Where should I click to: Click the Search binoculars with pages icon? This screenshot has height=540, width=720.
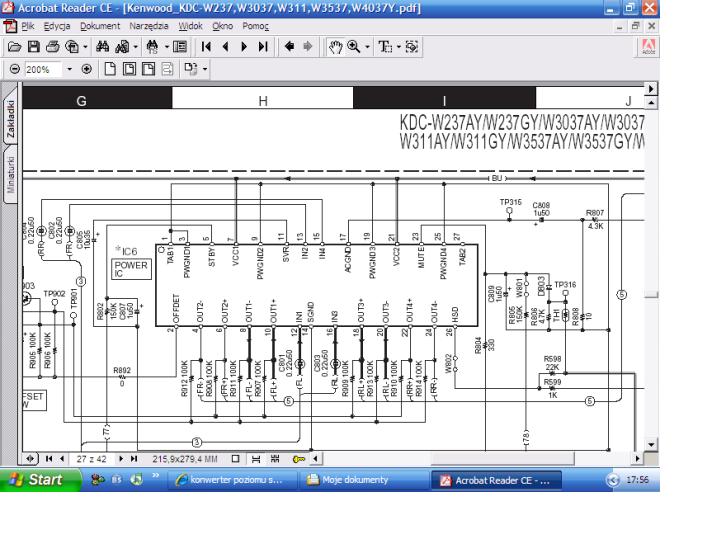pyautogui.click(x=122, y=46)
